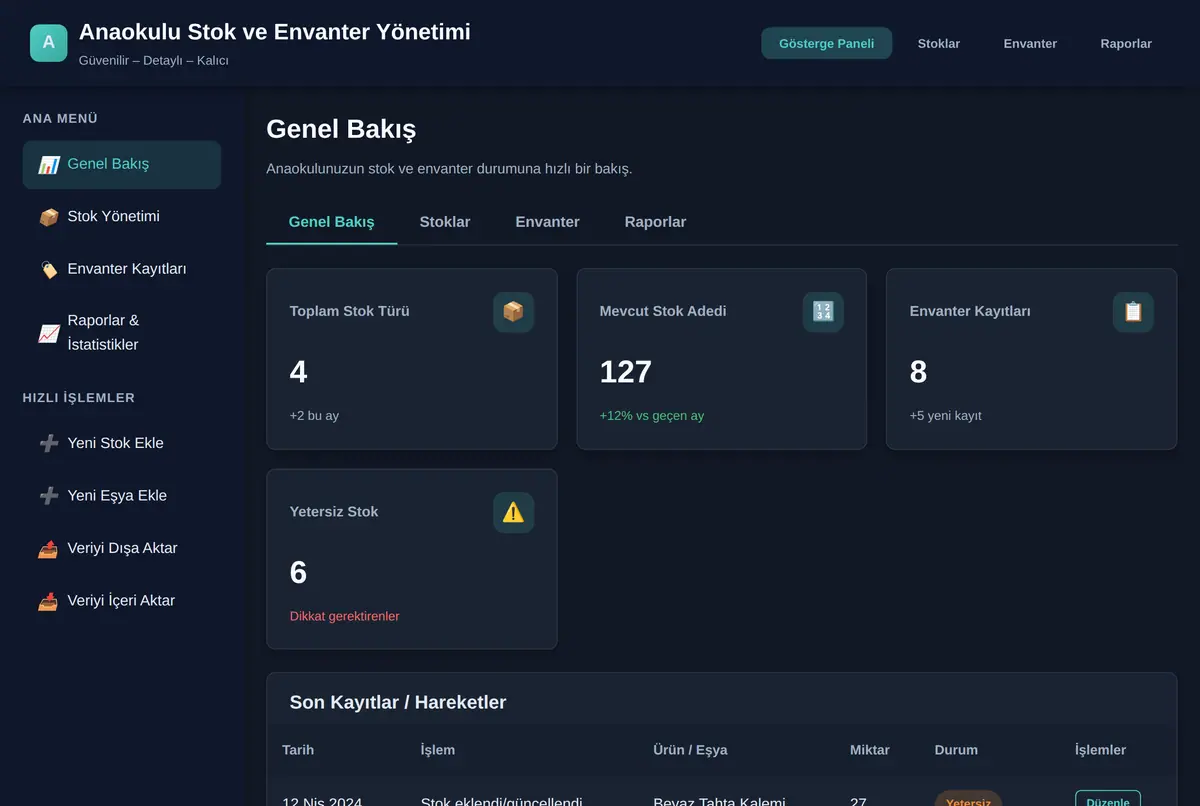Open Stok Yönetimi via its box icon

point(48,217)
